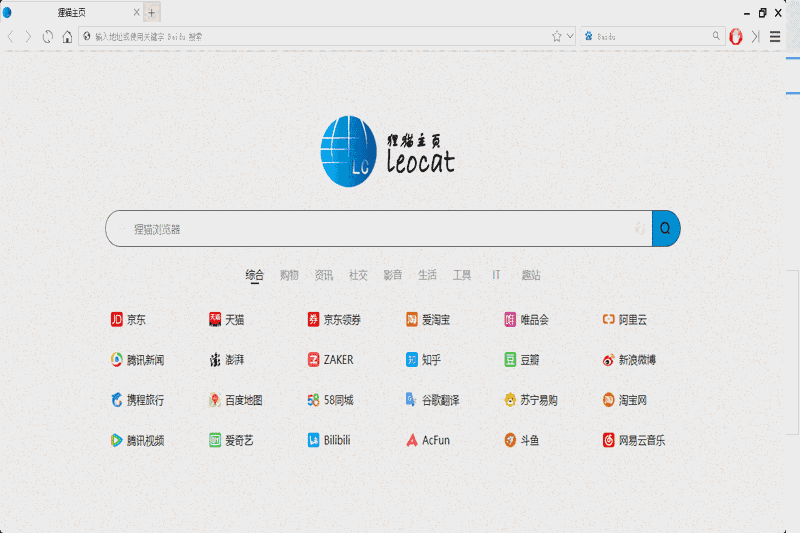The image size is (800, 533).
Task: Expand the address bar history dropdown
Action: tap(570, 36)
